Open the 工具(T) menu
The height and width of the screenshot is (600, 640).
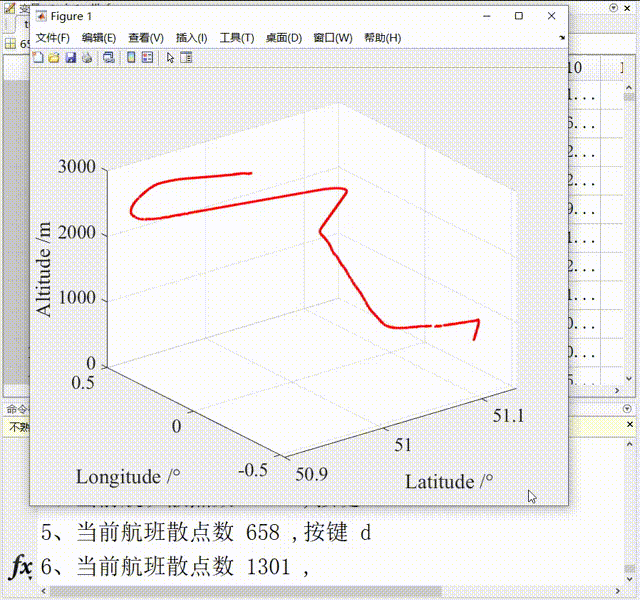pos(236,38)
